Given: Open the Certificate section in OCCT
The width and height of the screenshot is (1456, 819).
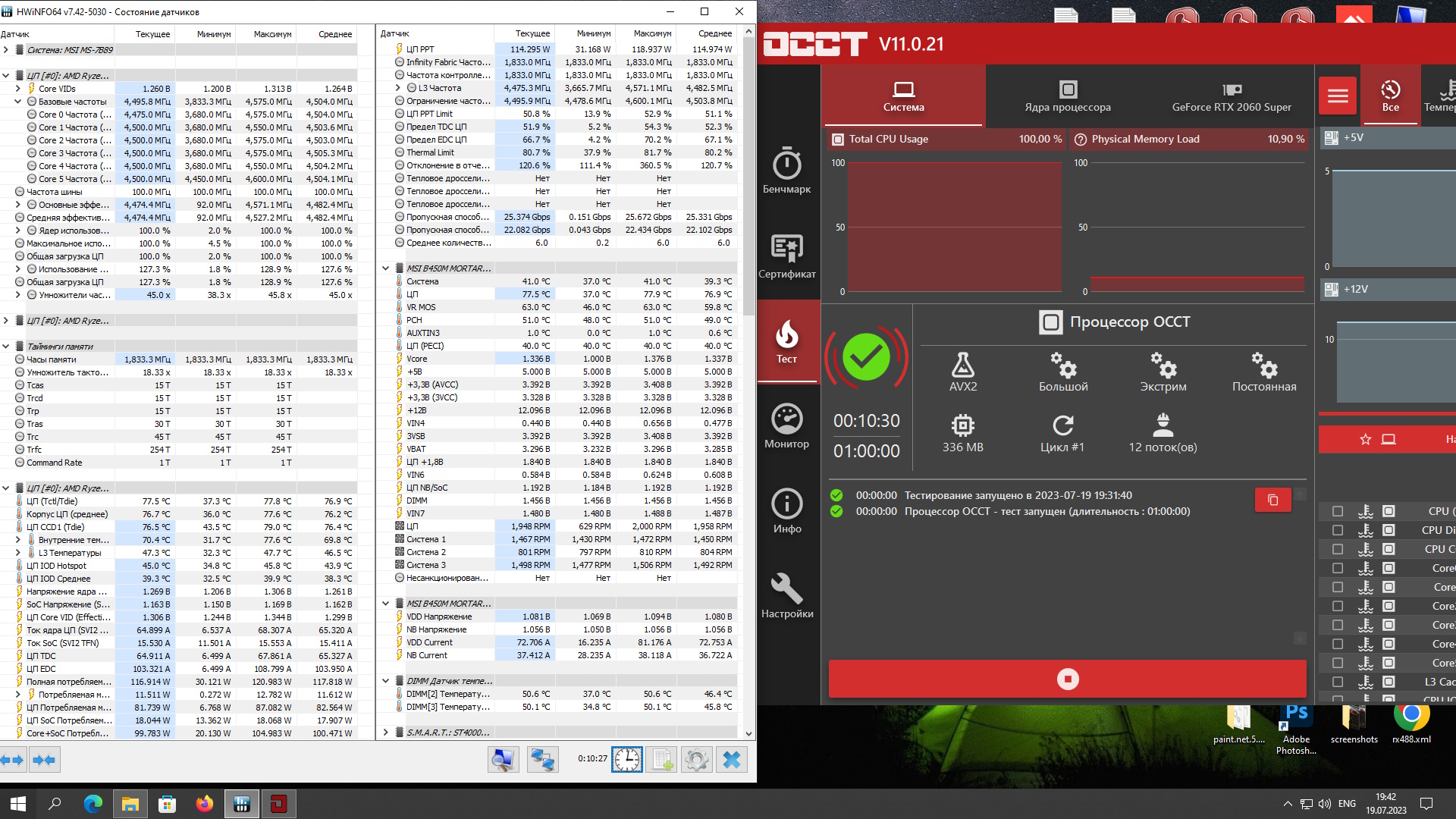Looking at the screenshot, I should tap(786, 256).
